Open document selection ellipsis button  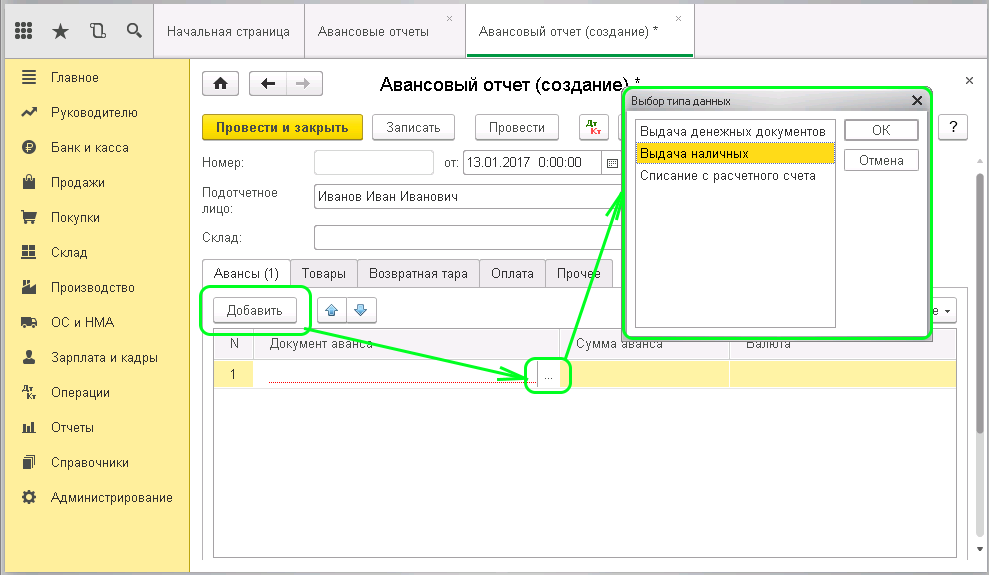(548, 376)
